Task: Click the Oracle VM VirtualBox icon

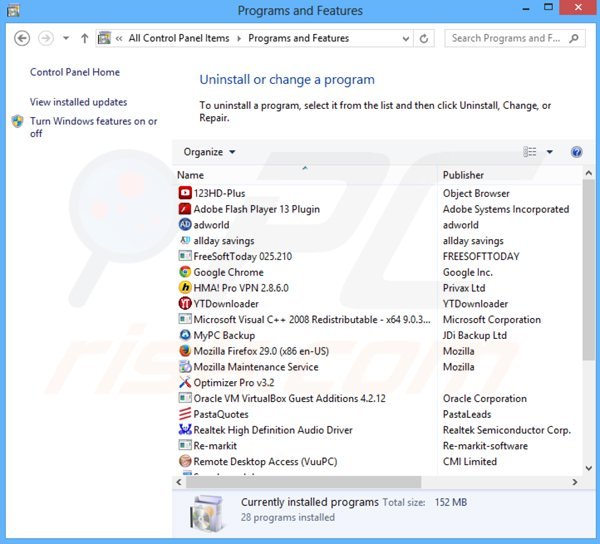Action: pos(185,398)
